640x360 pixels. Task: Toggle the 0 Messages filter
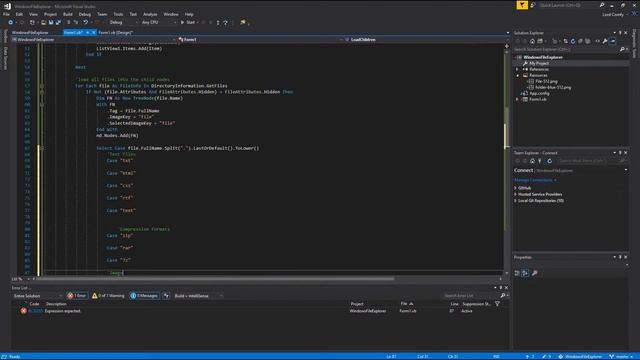(x=144, y=296)
